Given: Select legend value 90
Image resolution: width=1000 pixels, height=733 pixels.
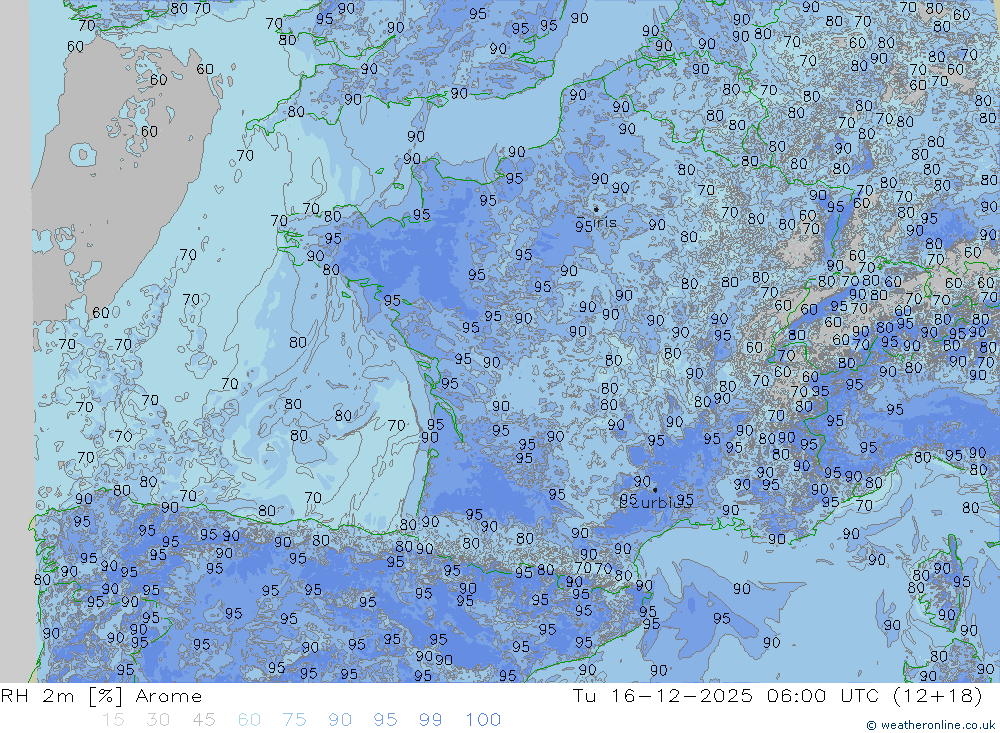Looking at the screenshot, I should [x=340, y=720].
